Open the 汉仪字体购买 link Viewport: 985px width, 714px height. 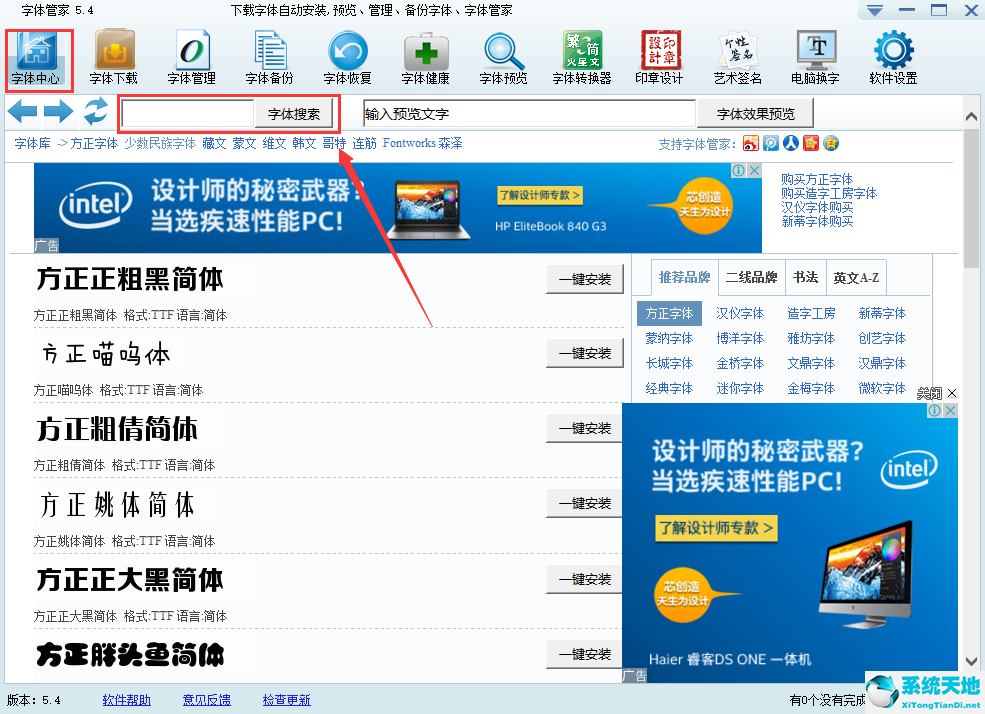pyautogui.click(x=817, y=207)
